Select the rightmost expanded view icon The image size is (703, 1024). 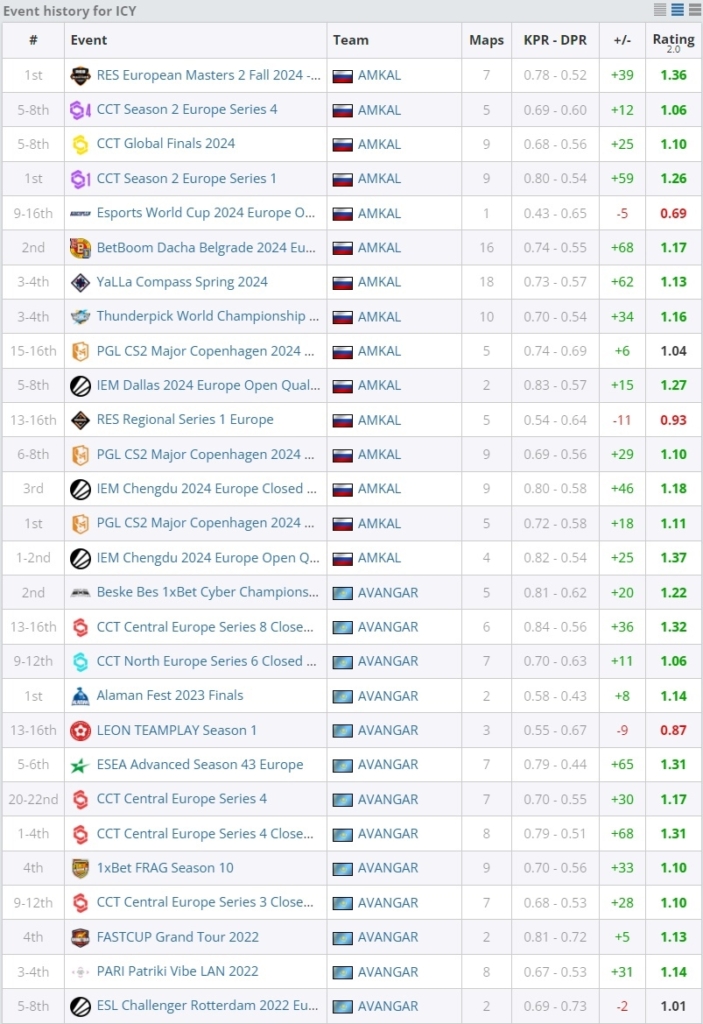(x=695, y=9)
